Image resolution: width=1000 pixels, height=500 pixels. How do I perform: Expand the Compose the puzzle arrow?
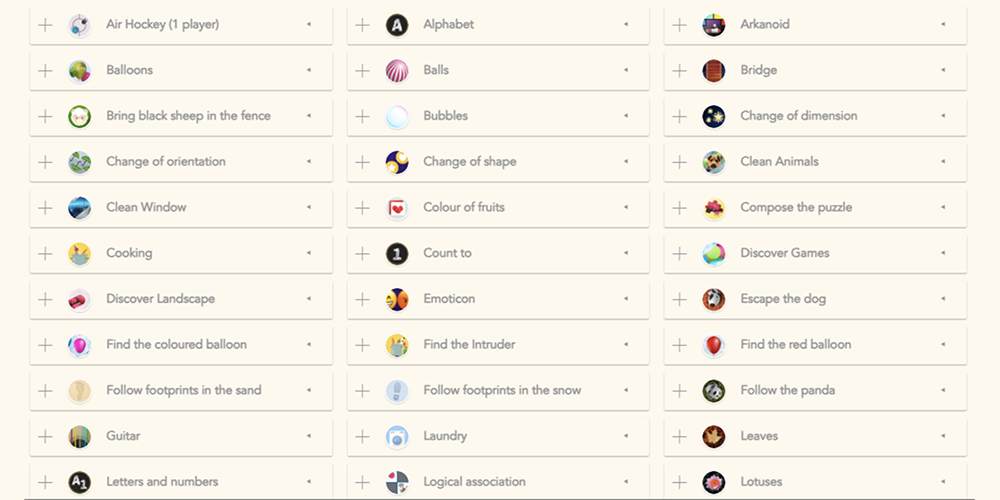coord(943,207)
